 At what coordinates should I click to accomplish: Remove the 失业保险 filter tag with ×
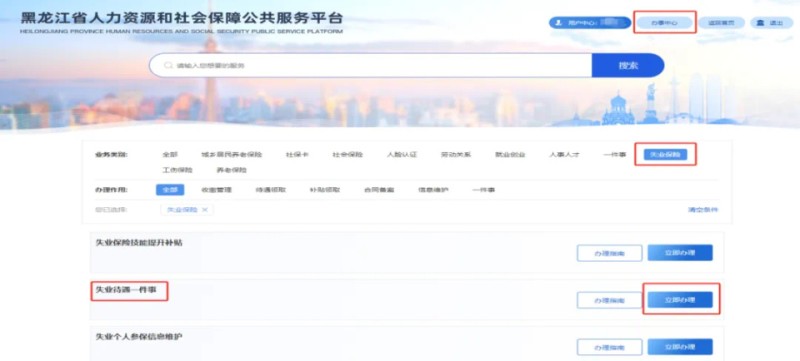pos(205,210)
